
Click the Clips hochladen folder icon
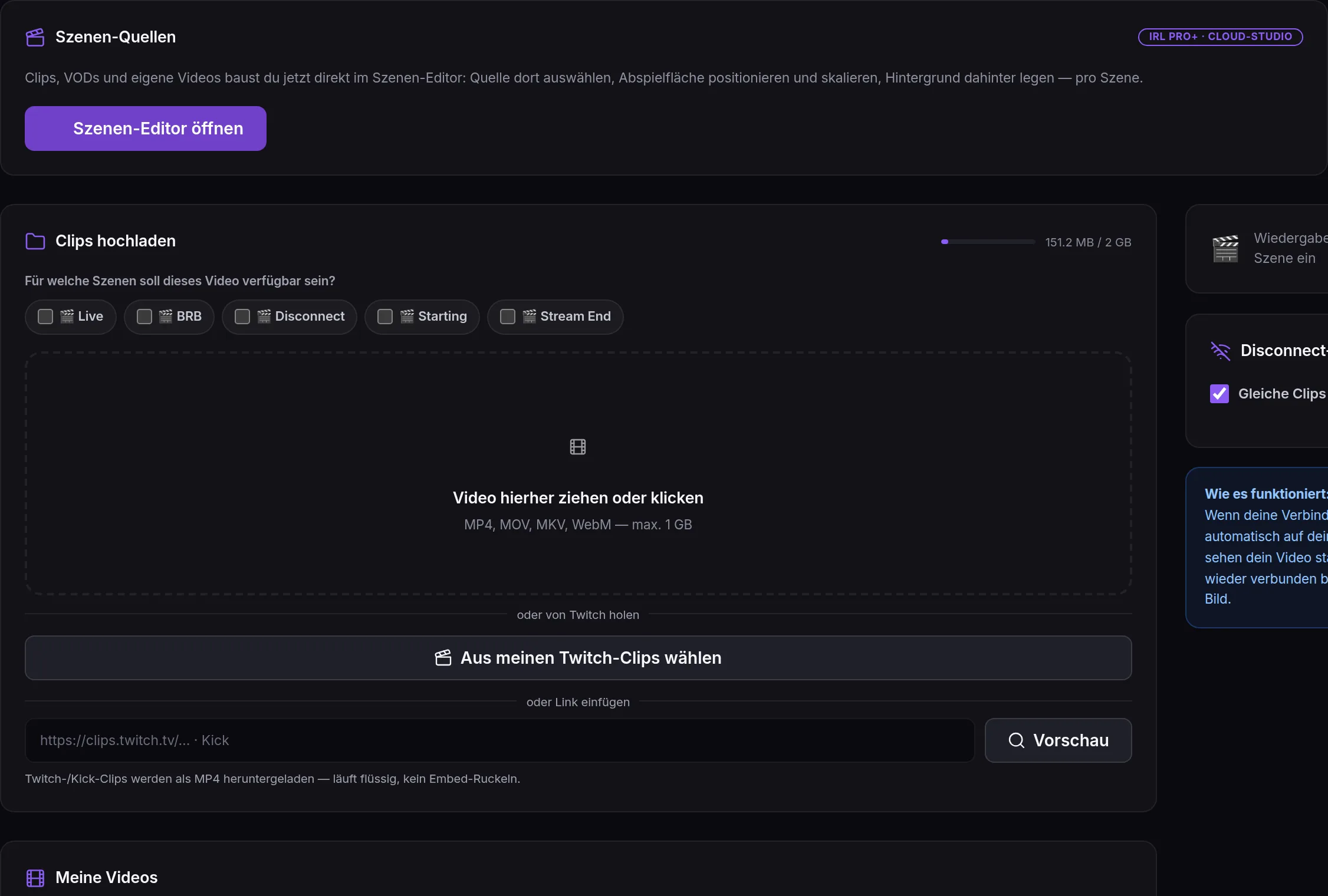(x=35, y=241)
